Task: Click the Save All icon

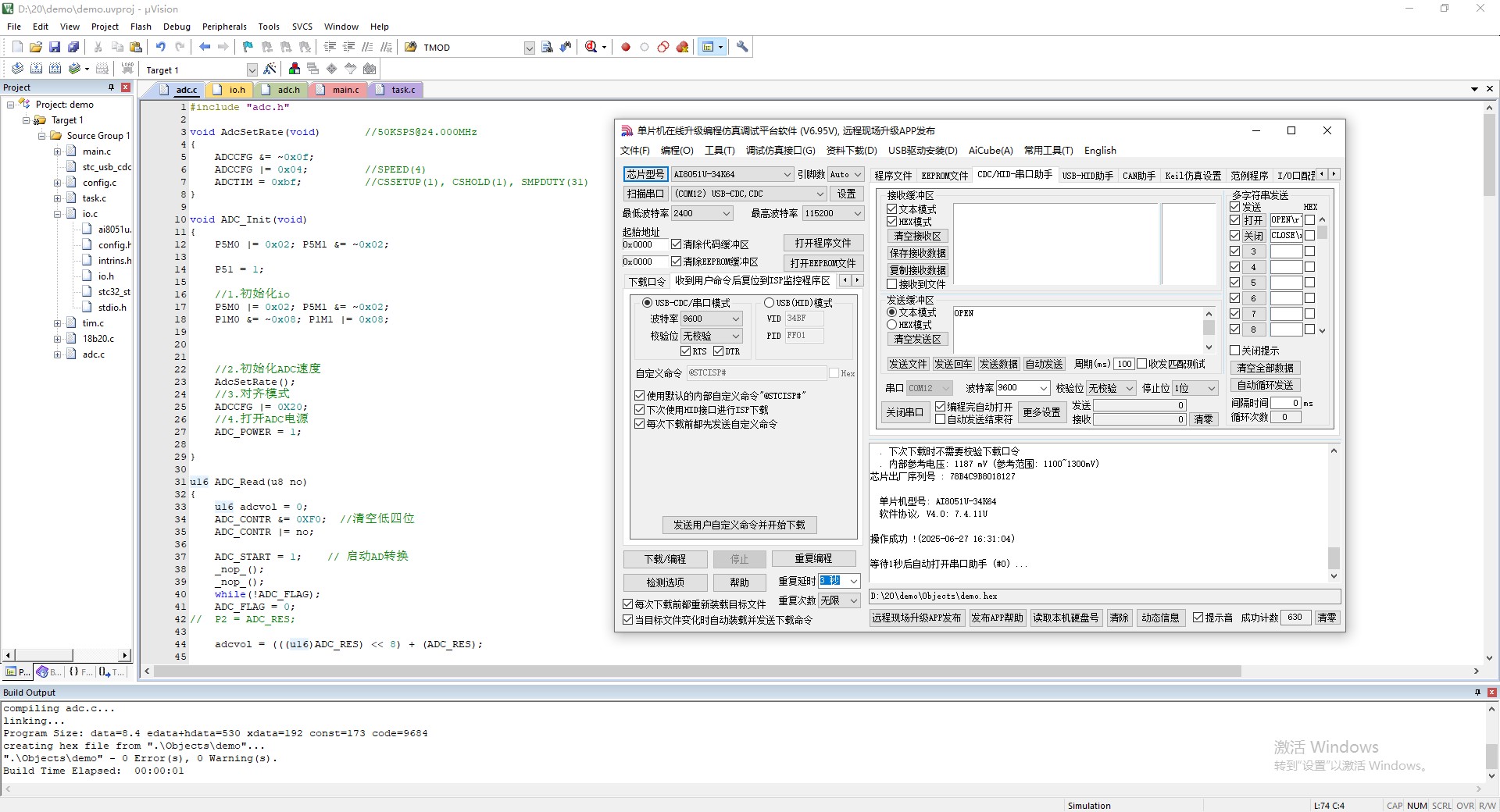Action: click(73, 47)
